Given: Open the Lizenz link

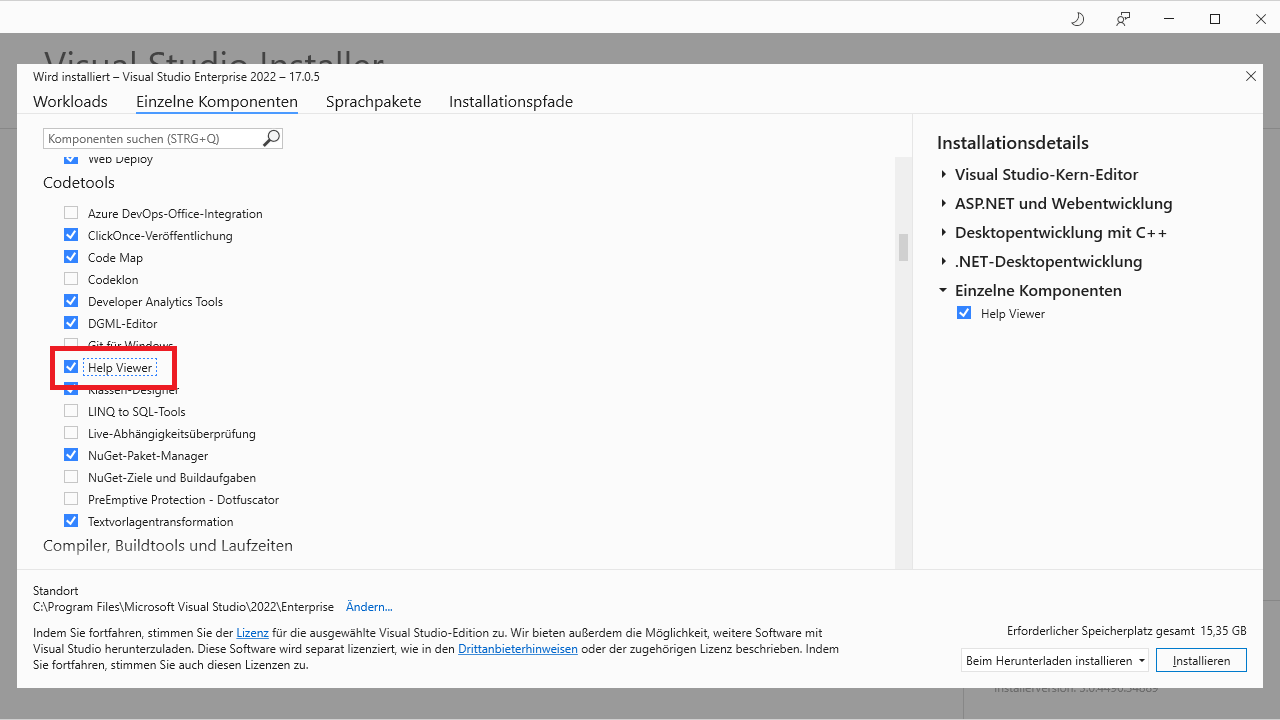Looking at the screenshot, I should pyautogui.click(x=252, y=631).
